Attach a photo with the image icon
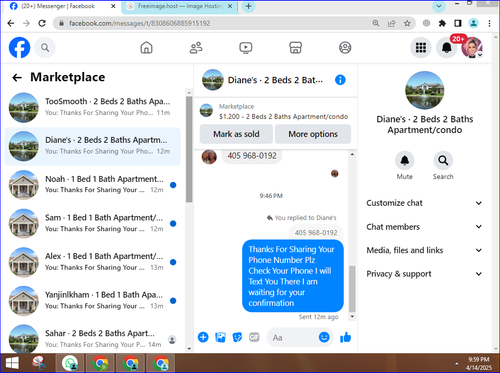The height and width of the screenshot is (373, 500). [x=220, y=337]
